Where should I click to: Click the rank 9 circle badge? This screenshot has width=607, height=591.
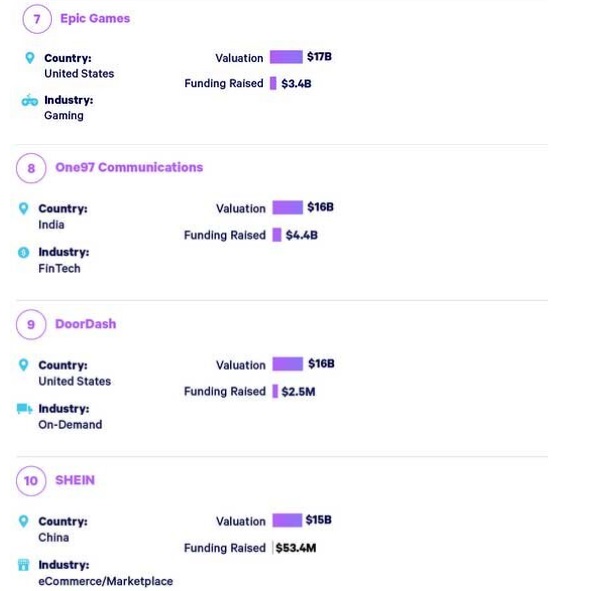(x=31, y=324)
